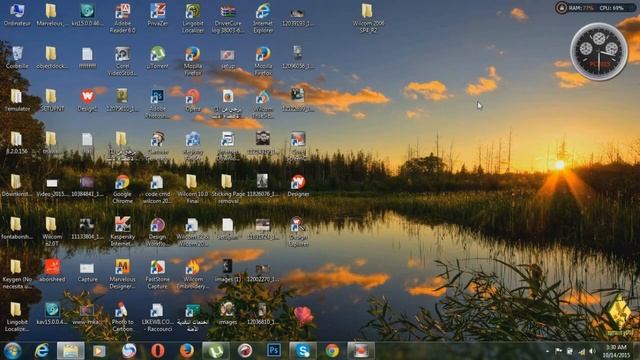Open the Lingobit Localize folder

(17, 317)
